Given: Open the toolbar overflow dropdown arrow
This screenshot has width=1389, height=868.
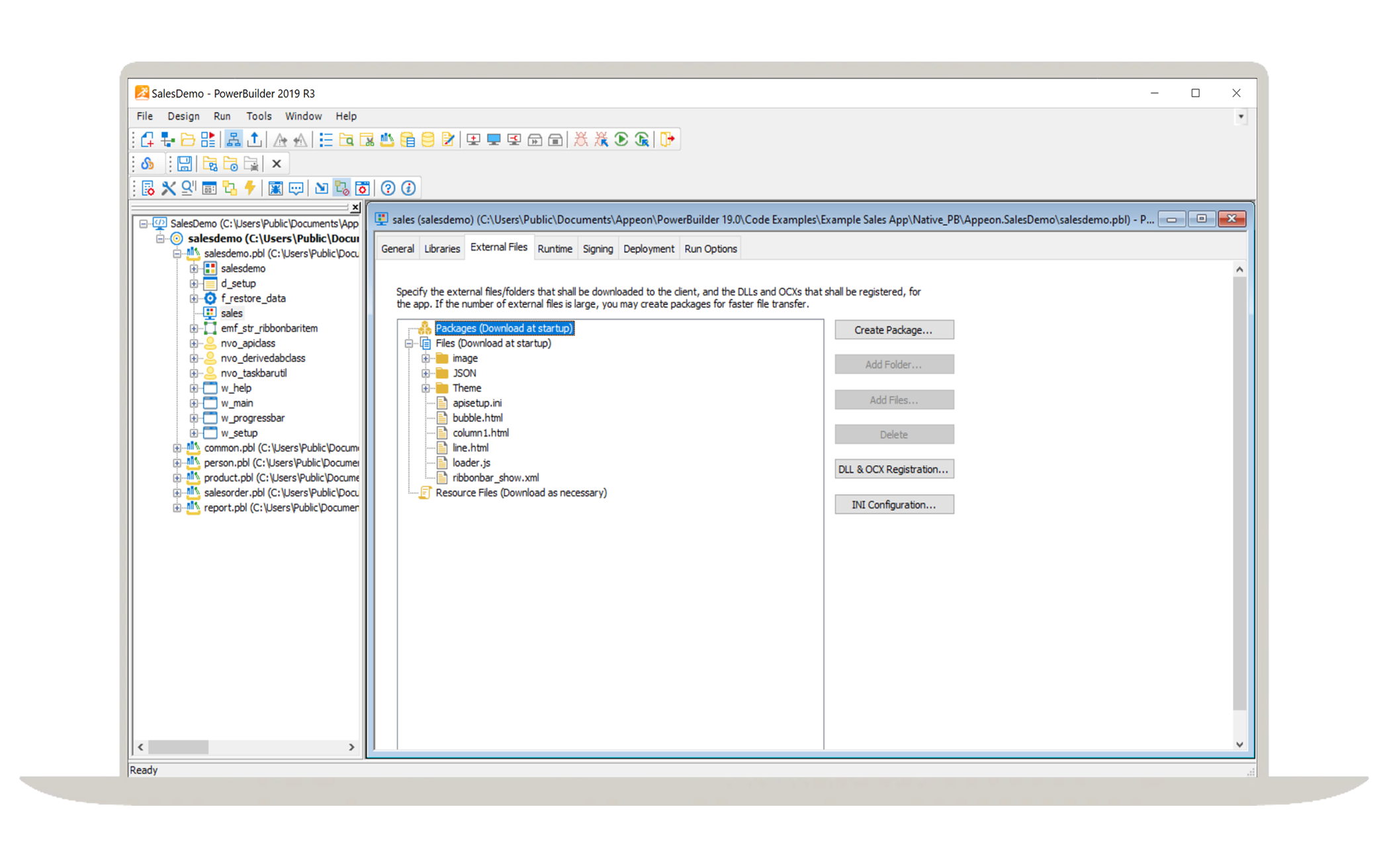Looking at the screenshot, I should pyautogui.click(x=1241, y=116).
